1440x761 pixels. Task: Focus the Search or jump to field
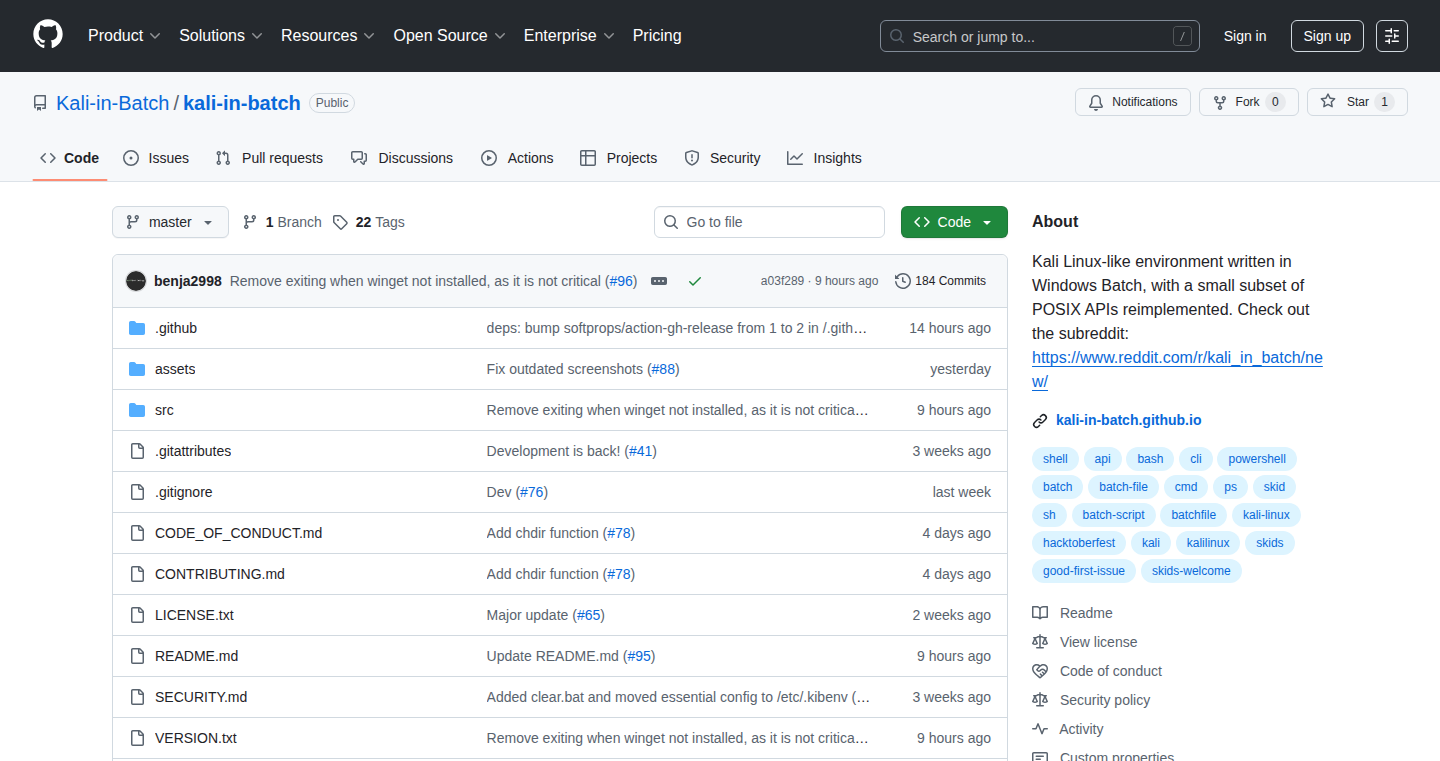pos(1040,36)
